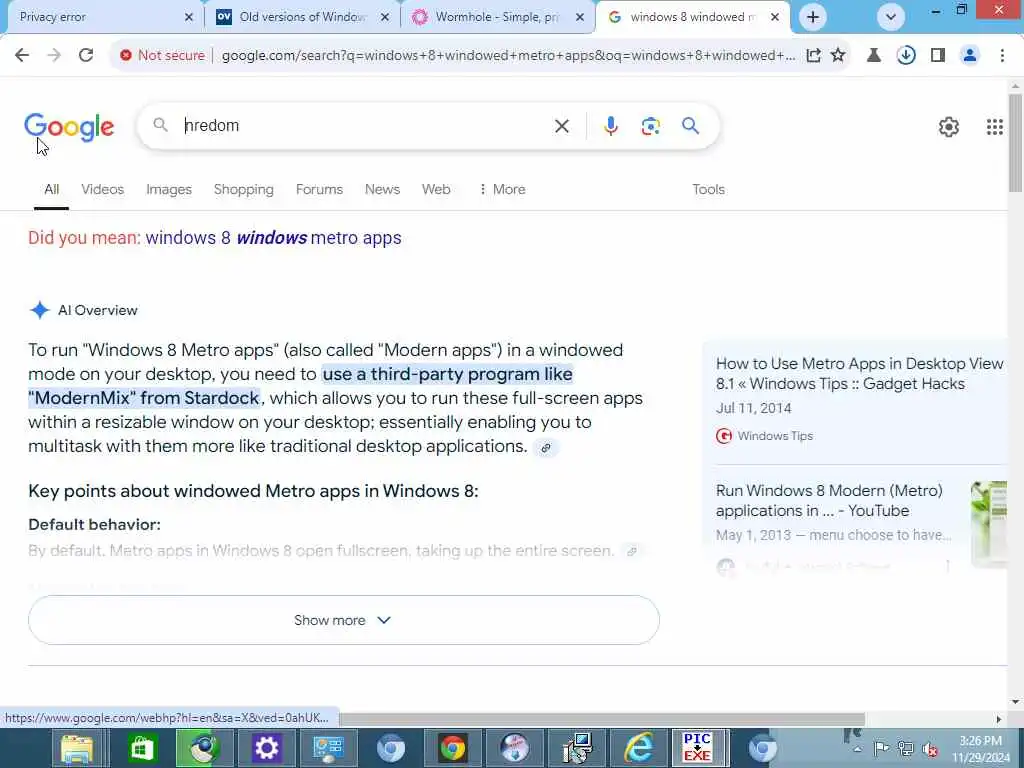Expand the More search filters menu
Image resolution: width=1024 pixels, height=768 pixels.
502,189
